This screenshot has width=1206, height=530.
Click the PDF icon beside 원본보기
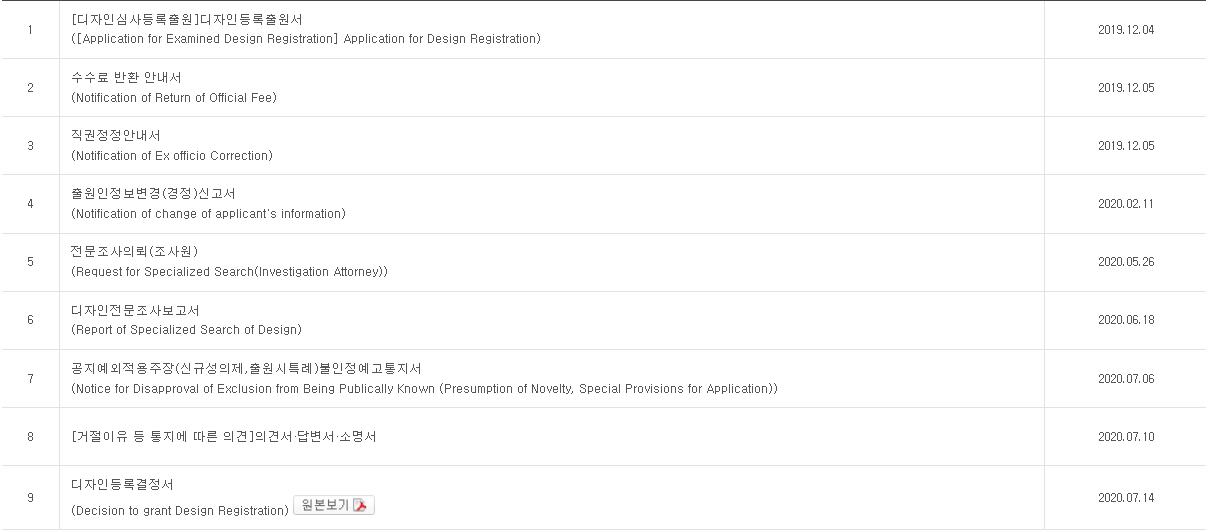point(361,505)
